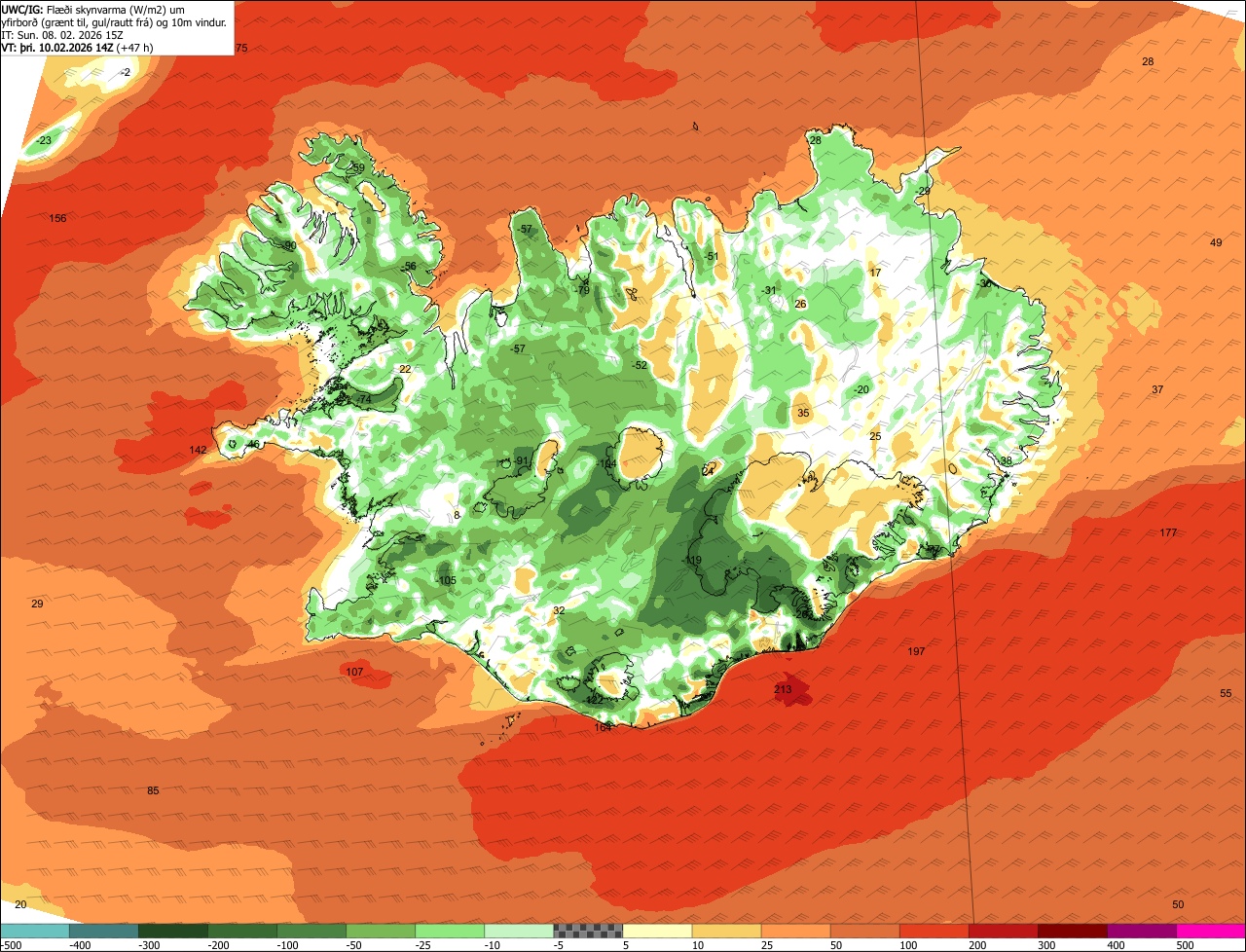Click the map value -52 over land

click(x=640, y=365)
